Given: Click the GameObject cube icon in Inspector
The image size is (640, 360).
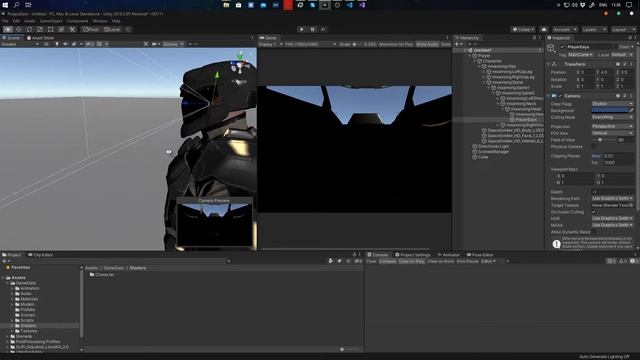Looking at the screenshot, I should pos(551,48).
